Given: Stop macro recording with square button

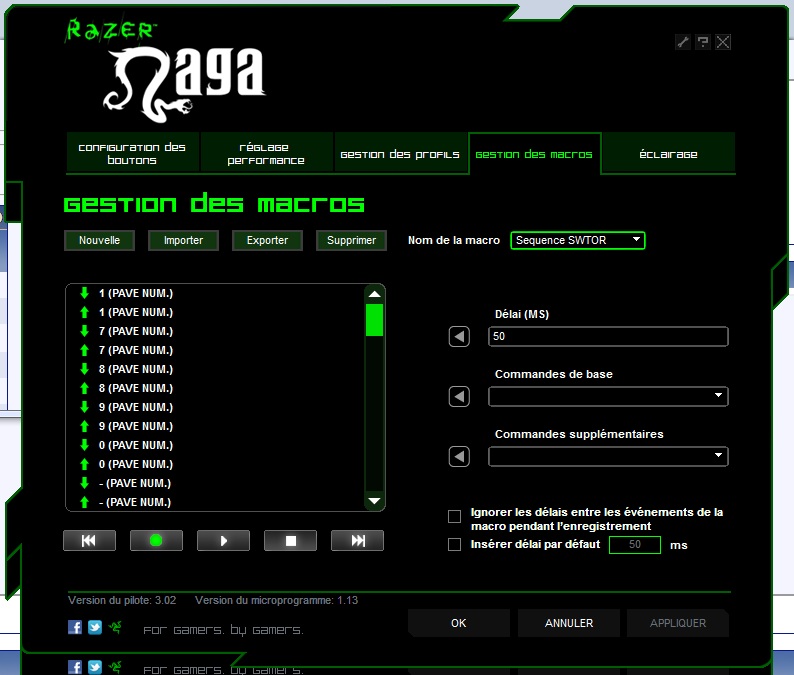Looking at the screenshot, I should [x=291, y=541].
